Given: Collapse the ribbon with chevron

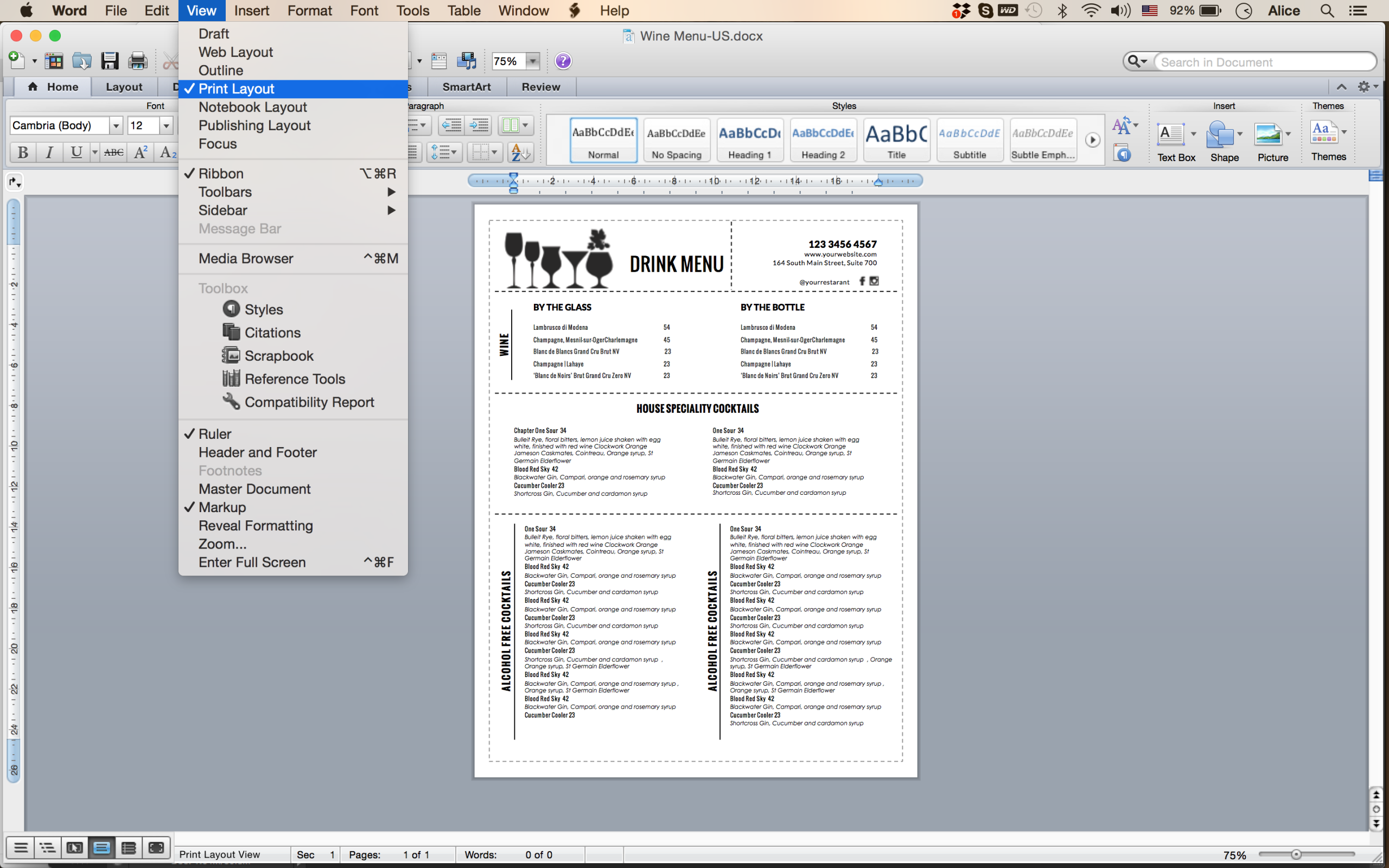Looking at the screenshot, I should (1341, 87).
